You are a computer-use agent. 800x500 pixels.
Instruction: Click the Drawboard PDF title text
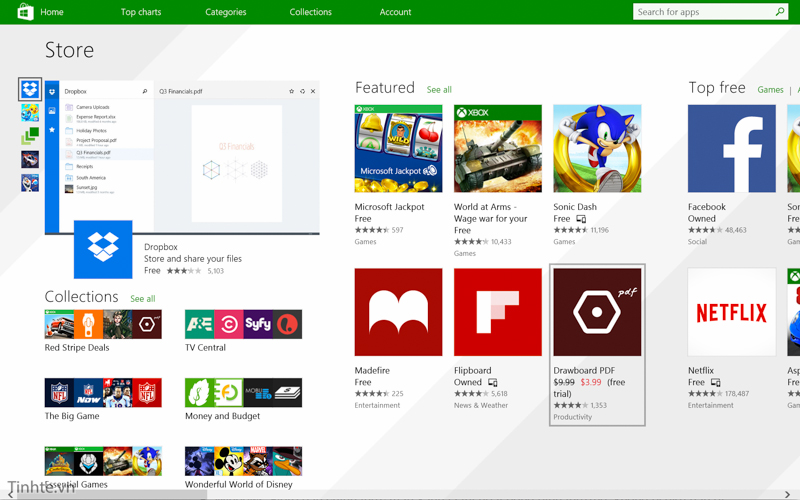click(584, 370)
